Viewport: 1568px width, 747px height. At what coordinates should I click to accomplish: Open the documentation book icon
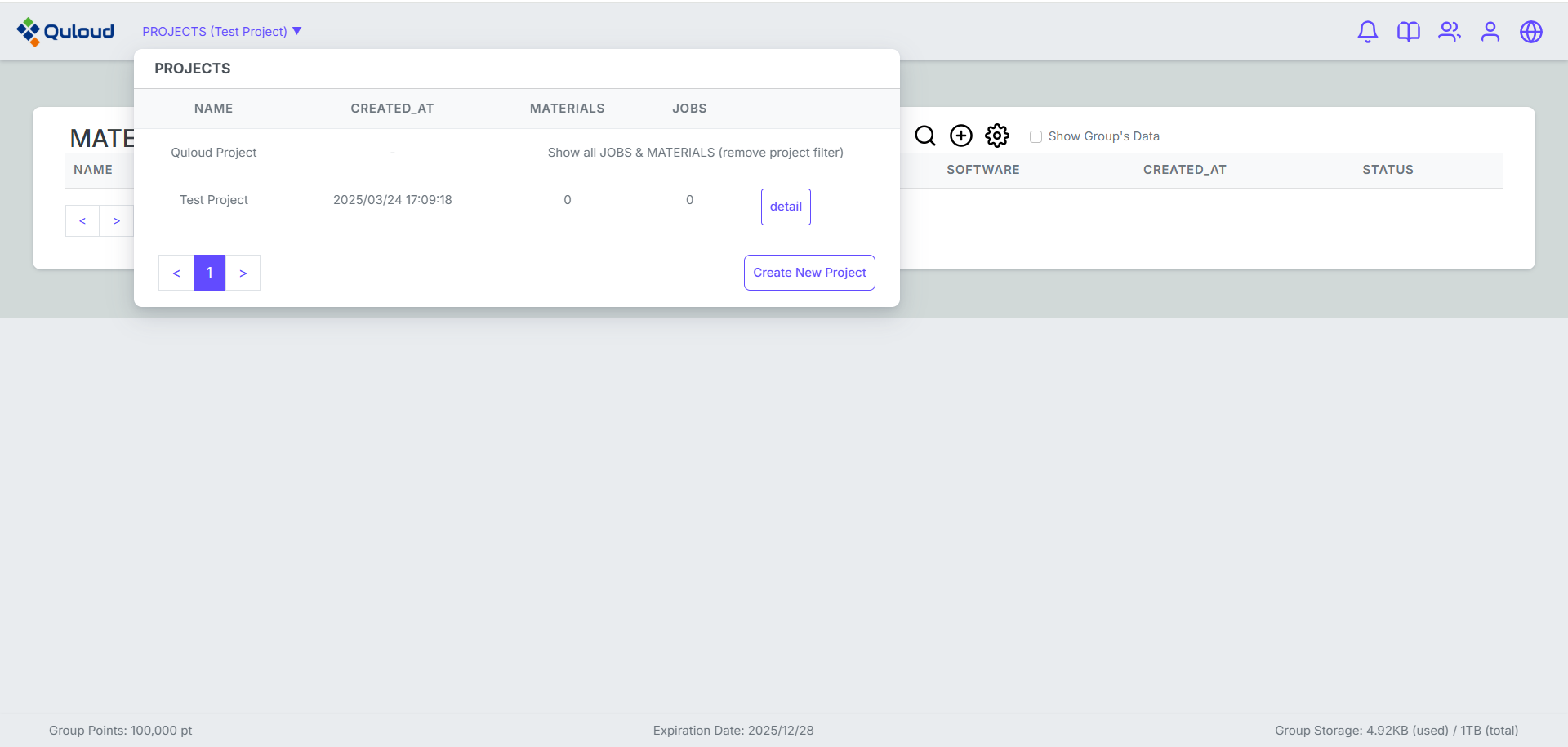click(x=1408, y=32)
